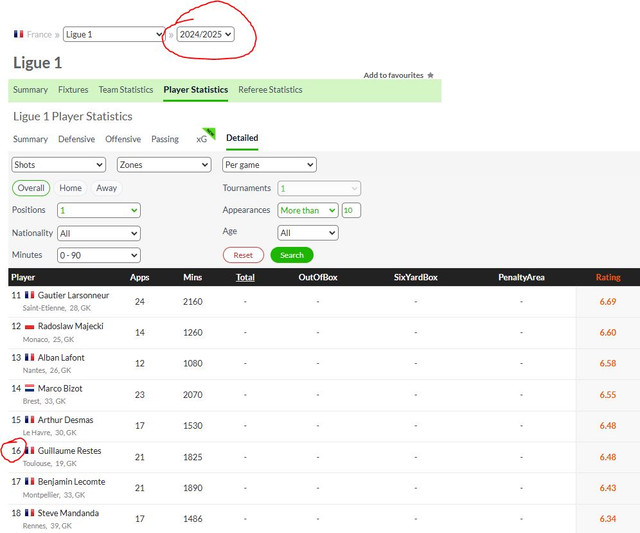Open the Shots category dropdown

[58, 165]
